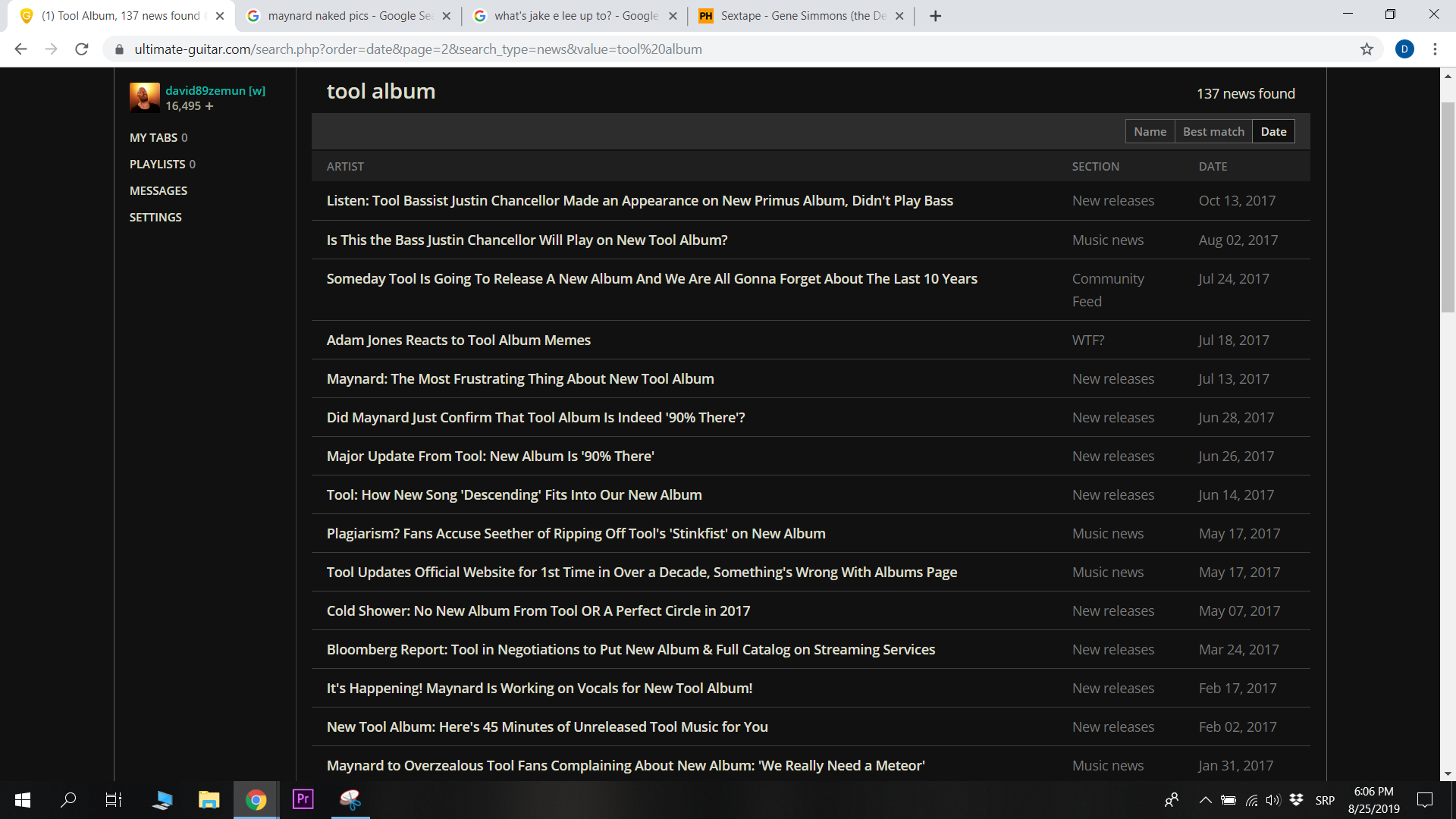The height and width of the screenshot is (819, 1456).
Task: Open the taskbar clock and date
Action: (x=1373, y=800)
